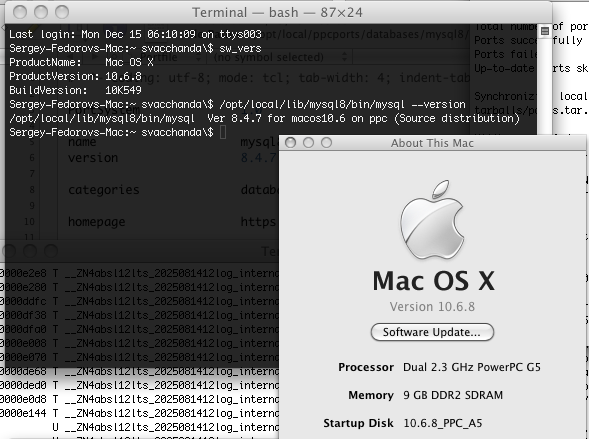This screenshot has height=439, width=589.
Task: Click the Terminal cursor at the last prompt
Action: tap(223, 132)
